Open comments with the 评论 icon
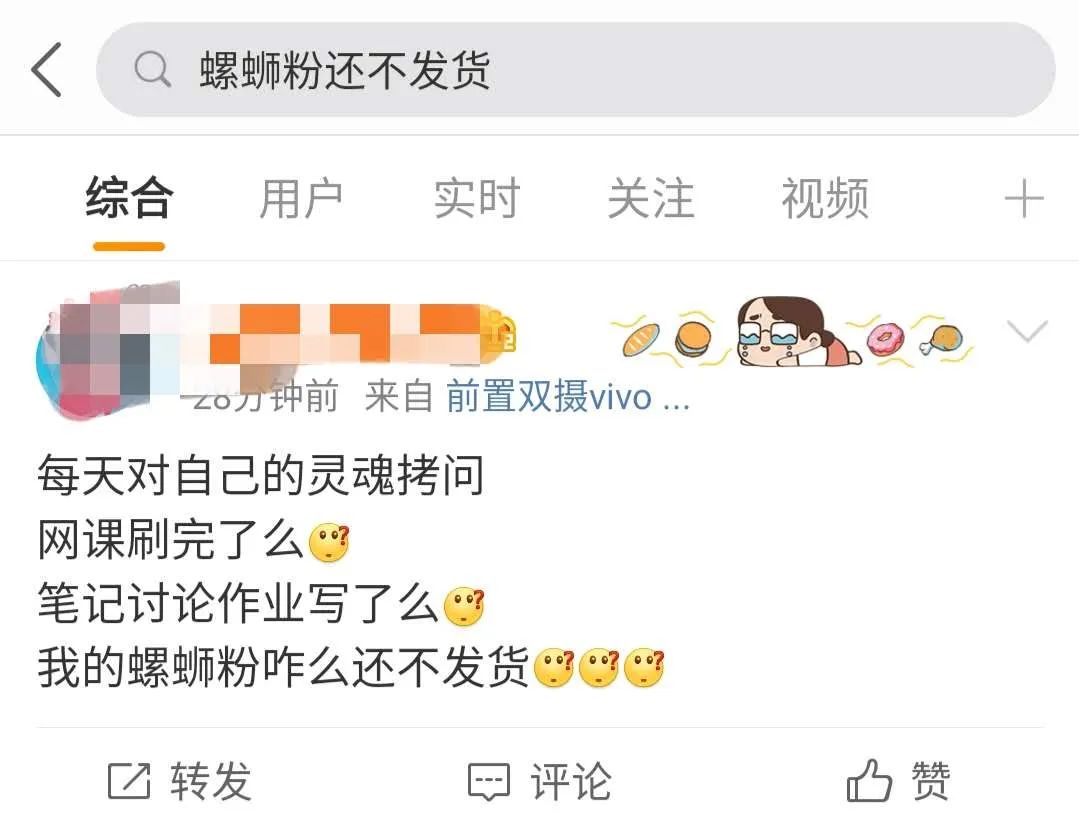 [489, 781]
